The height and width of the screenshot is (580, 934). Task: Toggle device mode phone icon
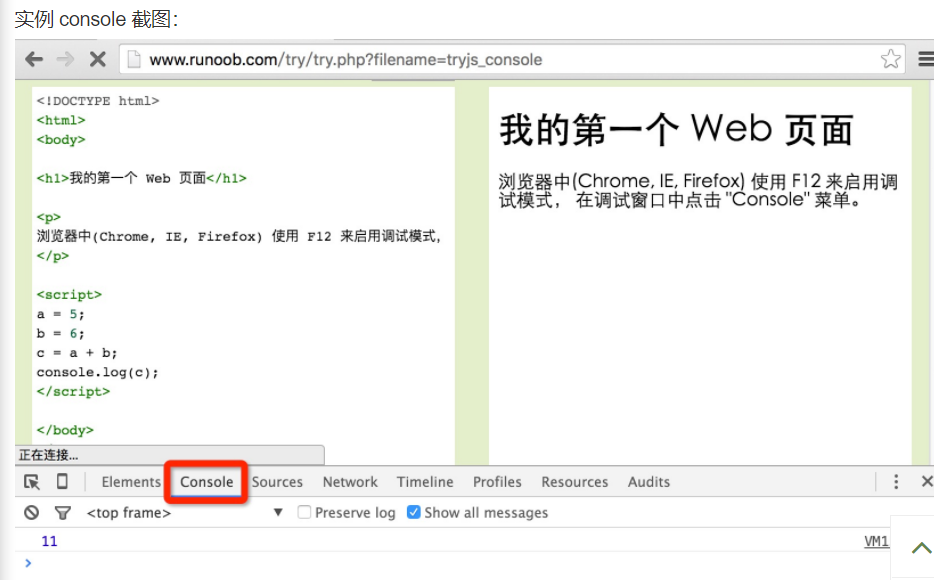(62, 481)
